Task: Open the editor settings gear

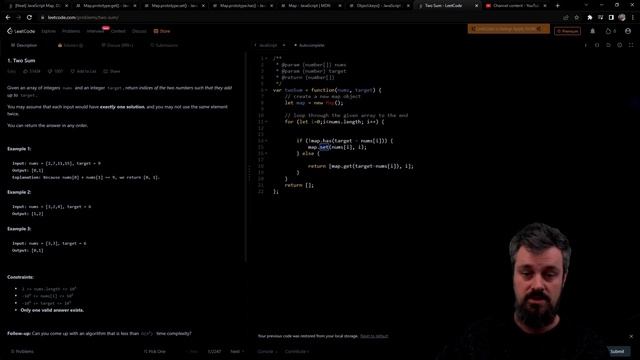Action: pyautogui.click(x=620, y=45)
